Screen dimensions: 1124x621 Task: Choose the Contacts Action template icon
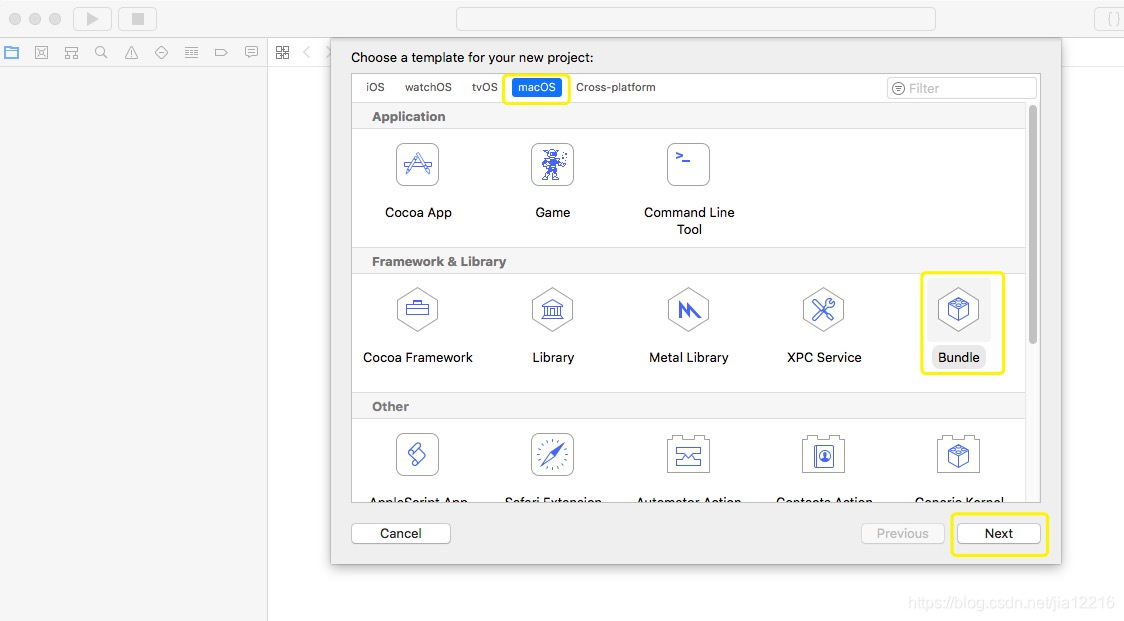(824, 454)
